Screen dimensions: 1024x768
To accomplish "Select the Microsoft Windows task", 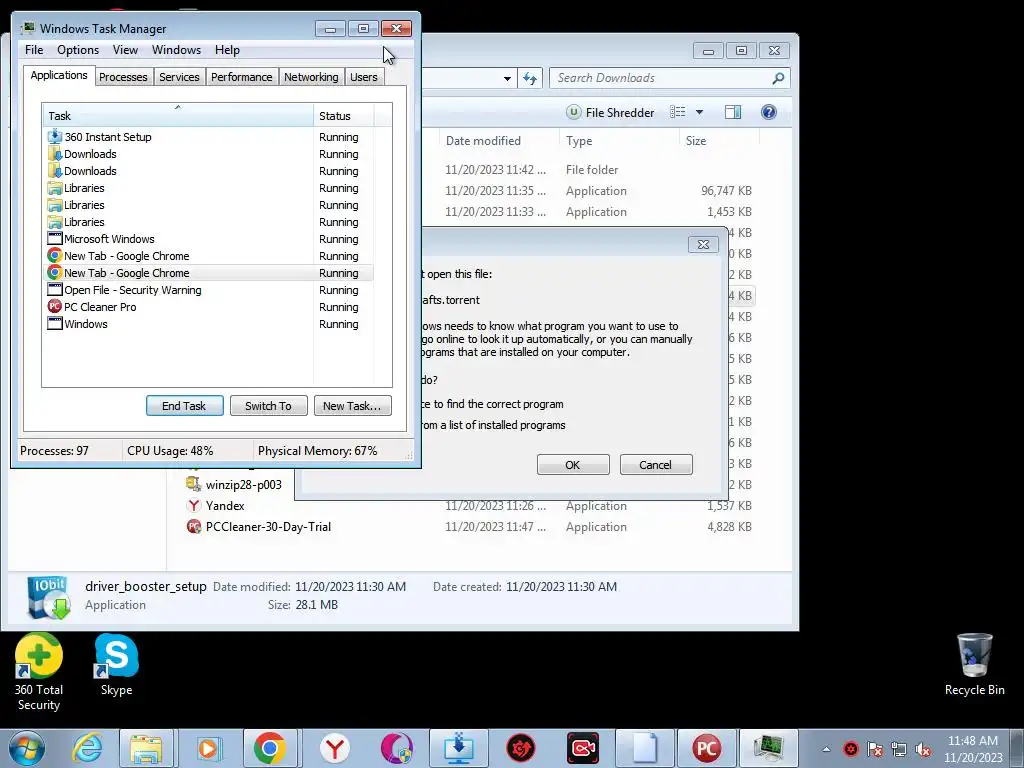I will coord(209,239).
